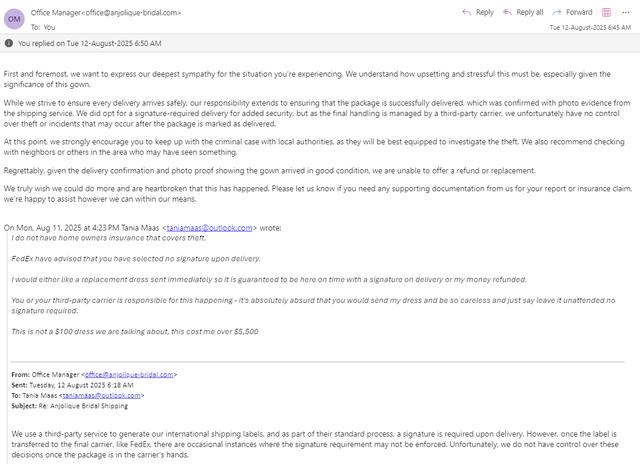Open office@anjolique-bridal.com link in From line
The width and height of the screenshot is (640, 464).
(x=129, y=374)
